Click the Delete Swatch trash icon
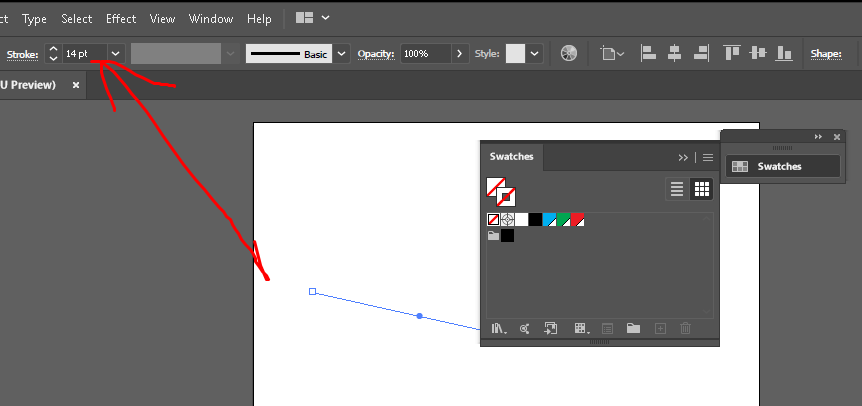862x406 pixels. click(686, 329)
